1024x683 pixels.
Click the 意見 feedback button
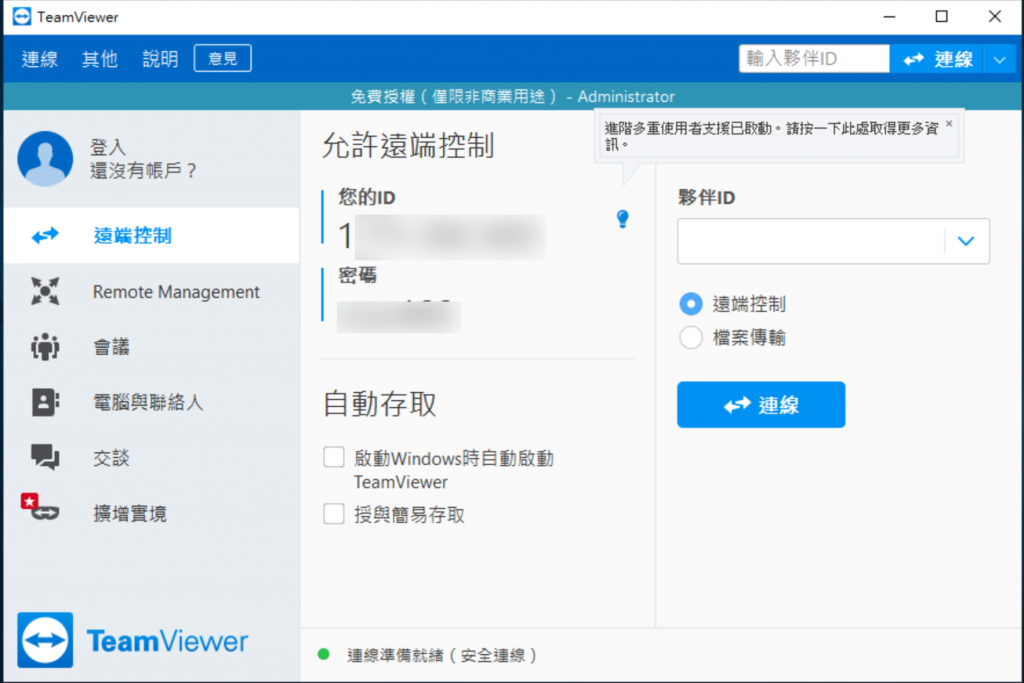pyautogui.click(x=223, y=59)
